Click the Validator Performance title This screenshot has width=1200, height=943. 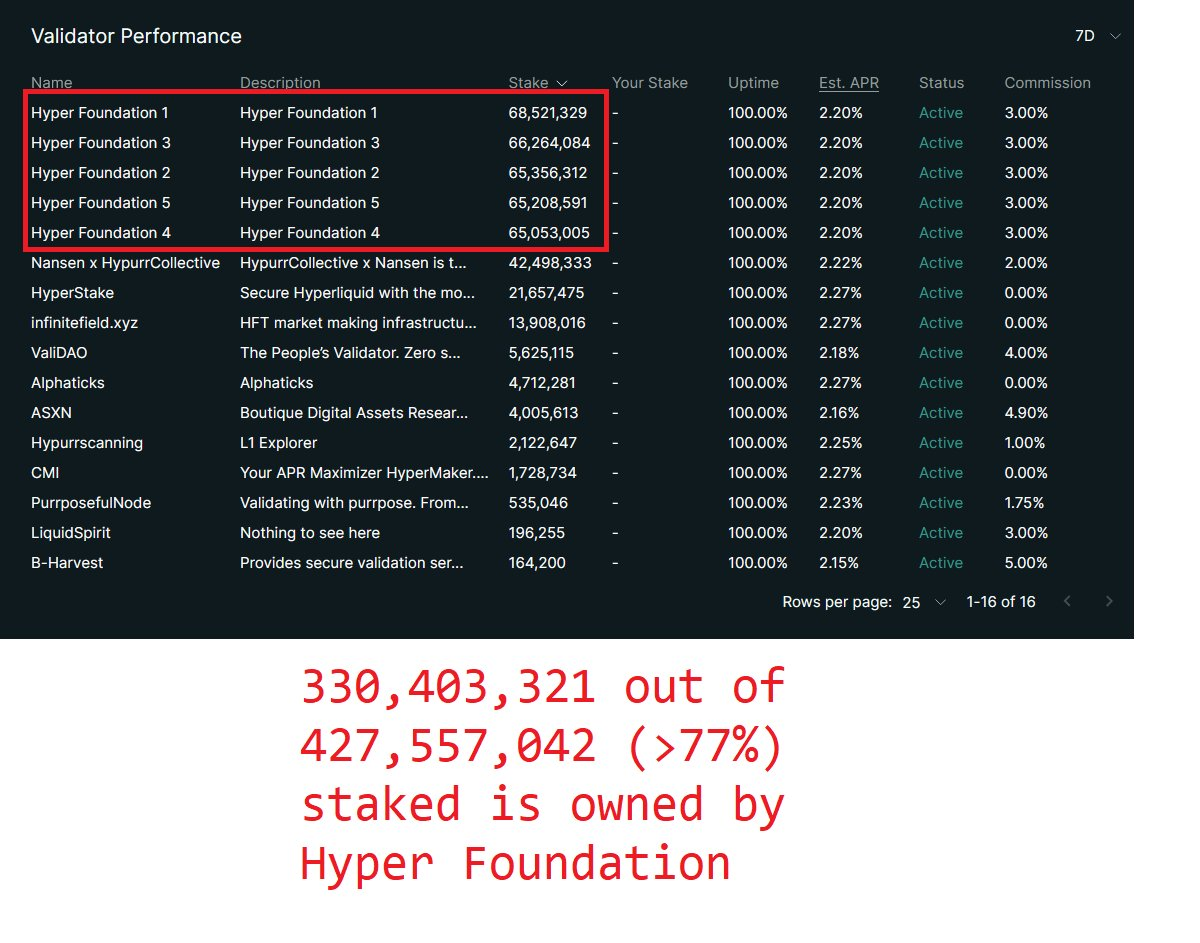137,36
